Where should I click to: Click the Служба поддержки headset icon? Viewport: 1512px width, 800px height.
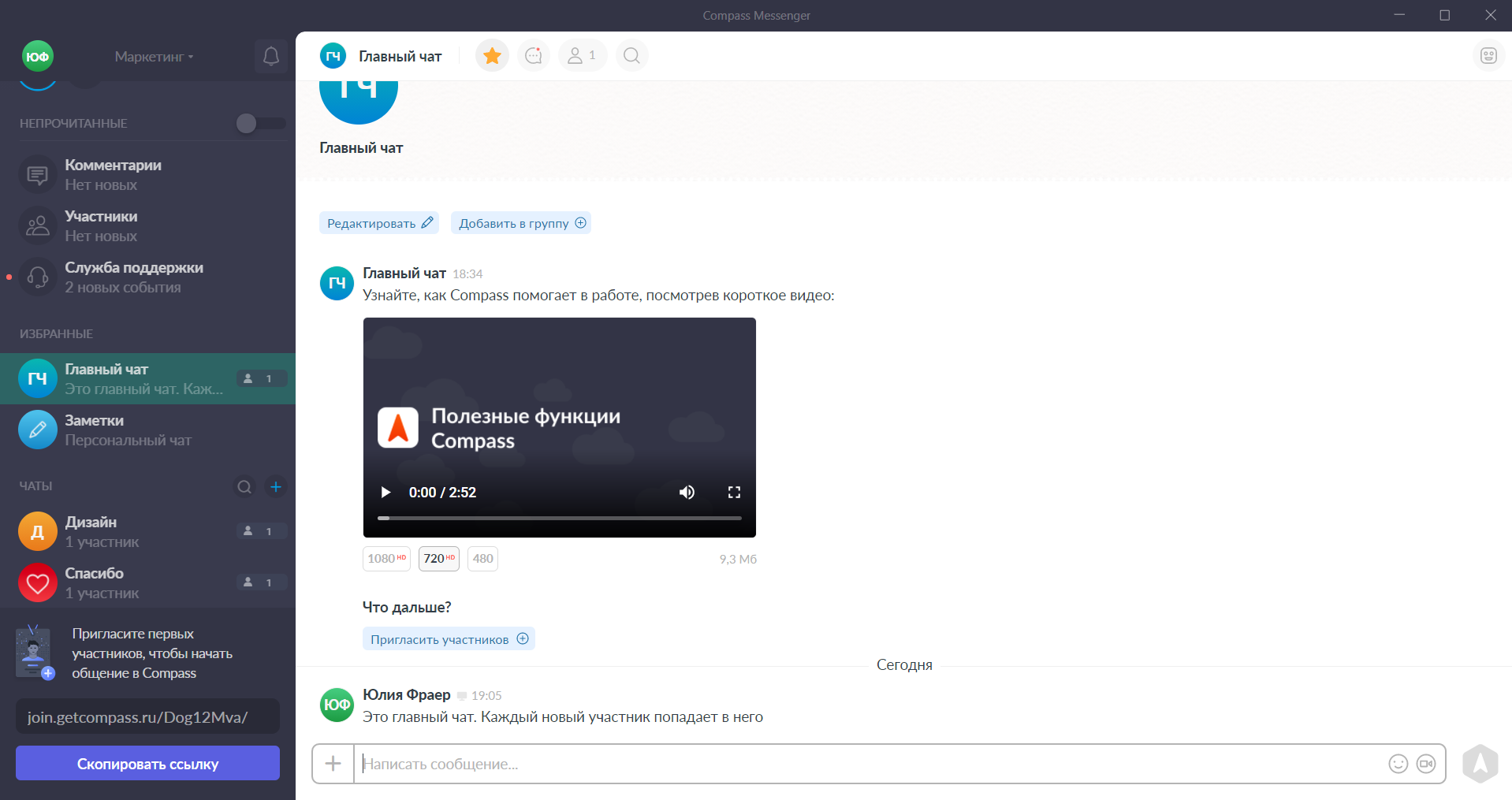pyautogui.click(x=38, y=277)
